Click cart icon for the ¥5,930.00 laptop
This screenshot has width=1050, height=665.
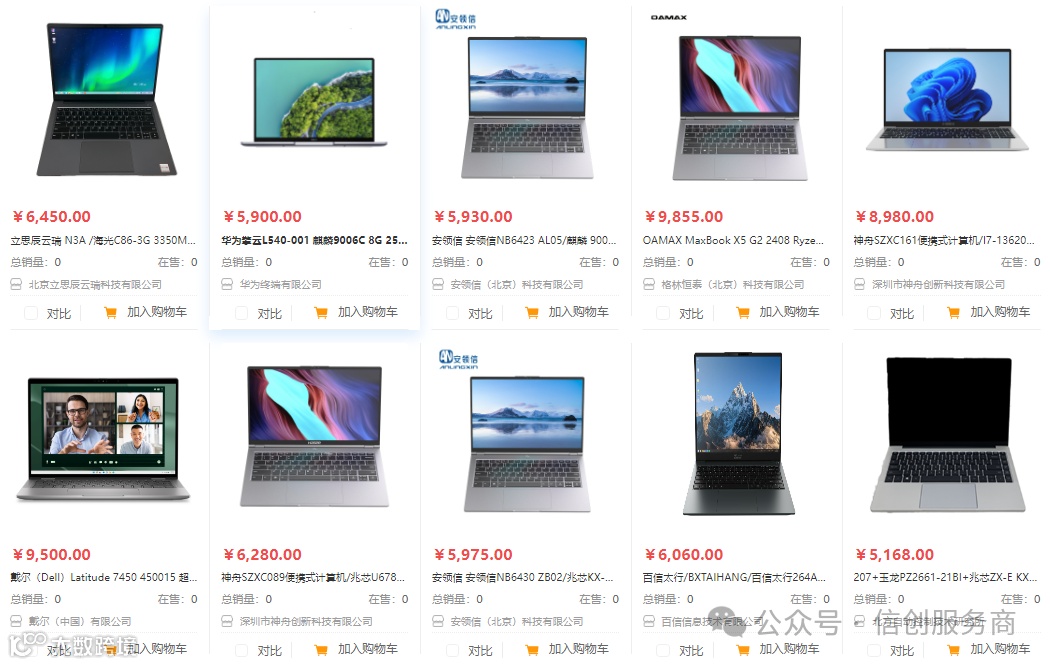532,313
